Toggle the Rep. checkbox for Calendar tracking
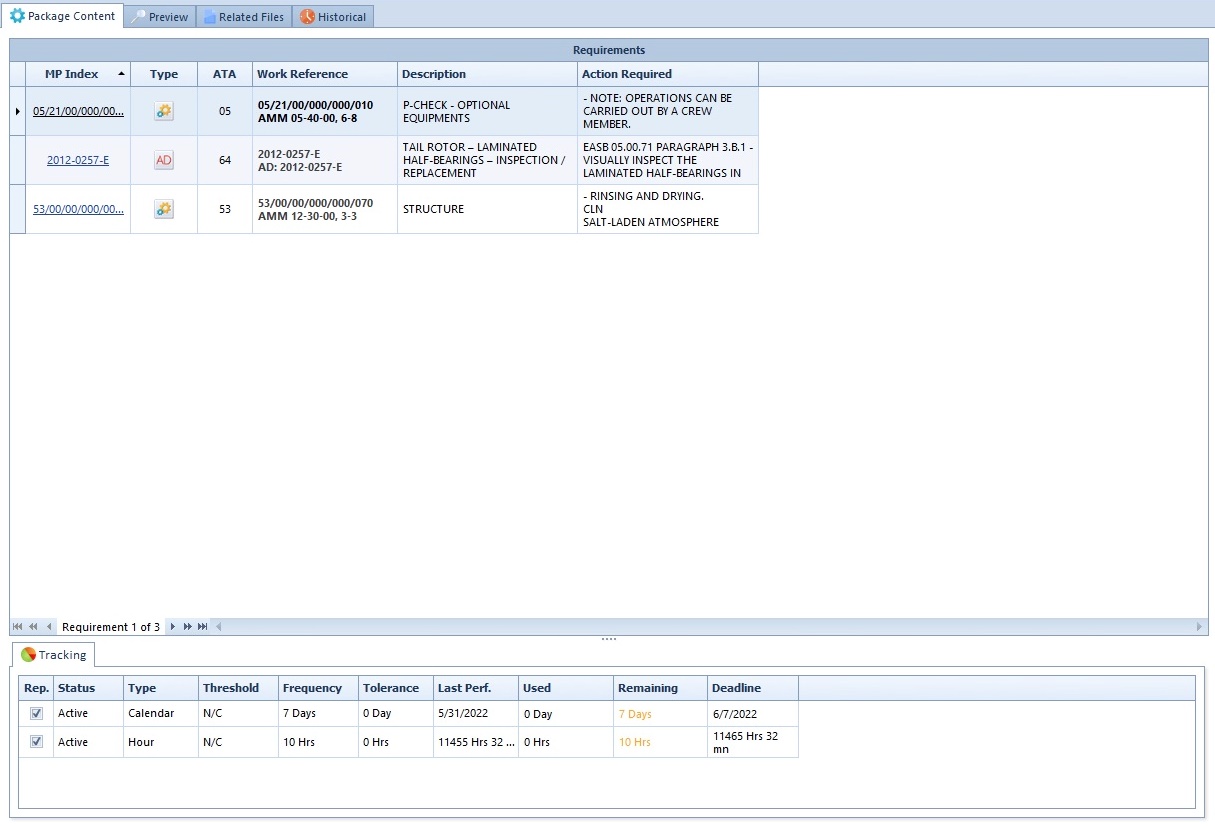This screenshot has width=1215, height=826. pos(37,713)
